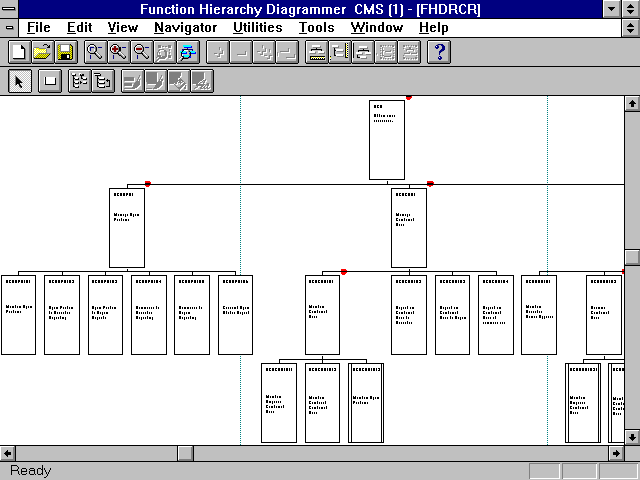Click the Zoom In magnifier icon
This screenshot has height=480, width=640.
[x=119, y=52]
